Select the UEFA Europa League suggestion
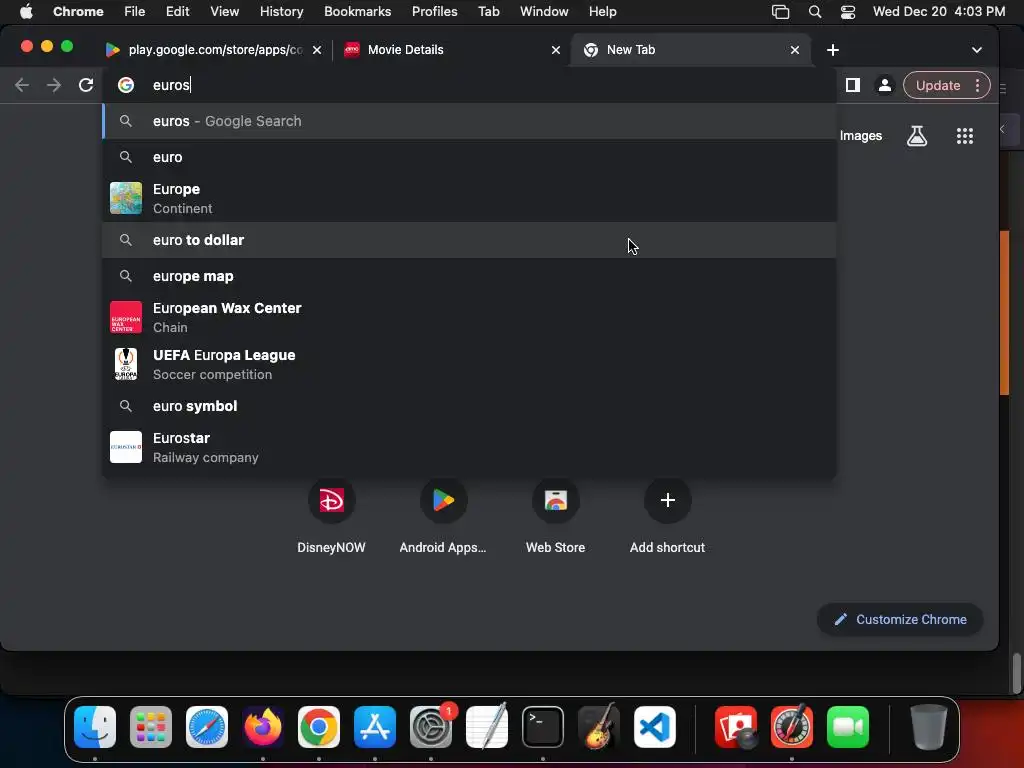The width and height of the screenshot is (1024, 768). coord(469,364)
